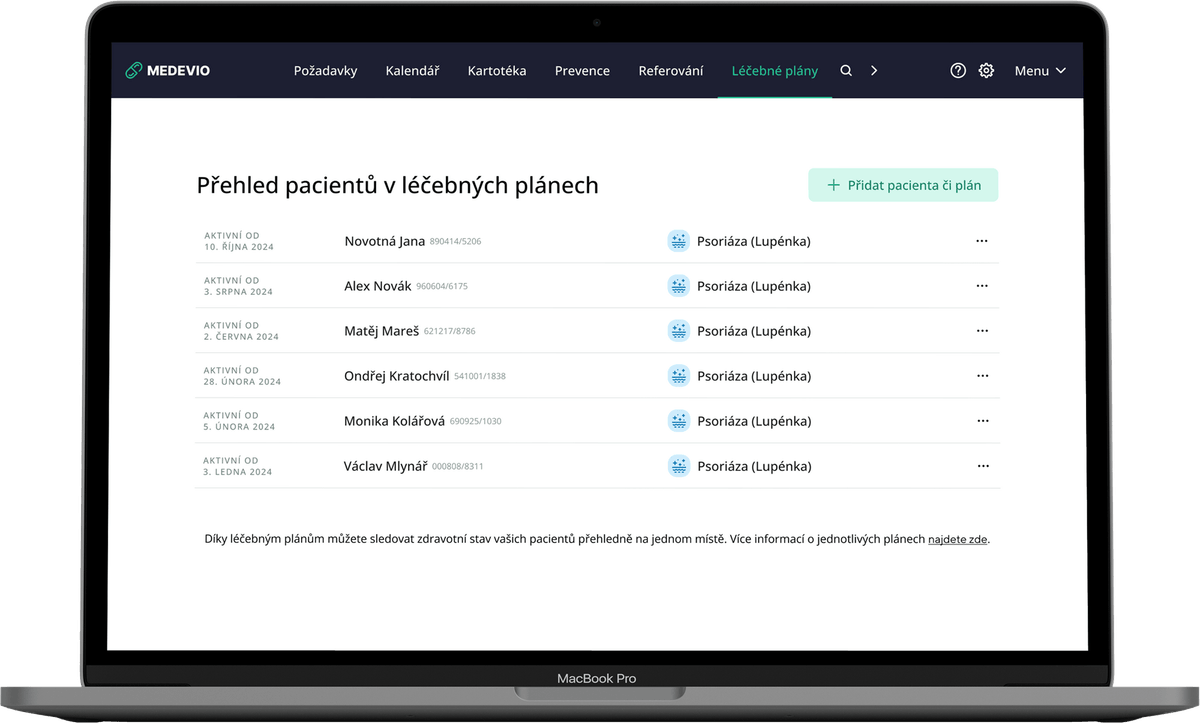Show more navigation tabs with right chevron
Screen dimensions: 1200x723
click(874, 71)
